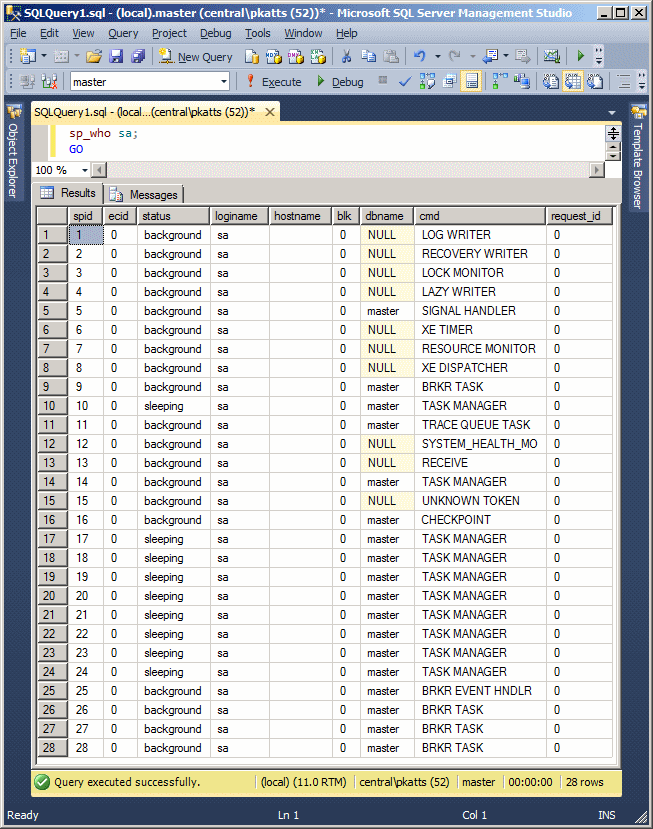This screenshot has height=829, width=653.
Task: Select the LOG WRITER cell
Action: [x=480, y=235]
